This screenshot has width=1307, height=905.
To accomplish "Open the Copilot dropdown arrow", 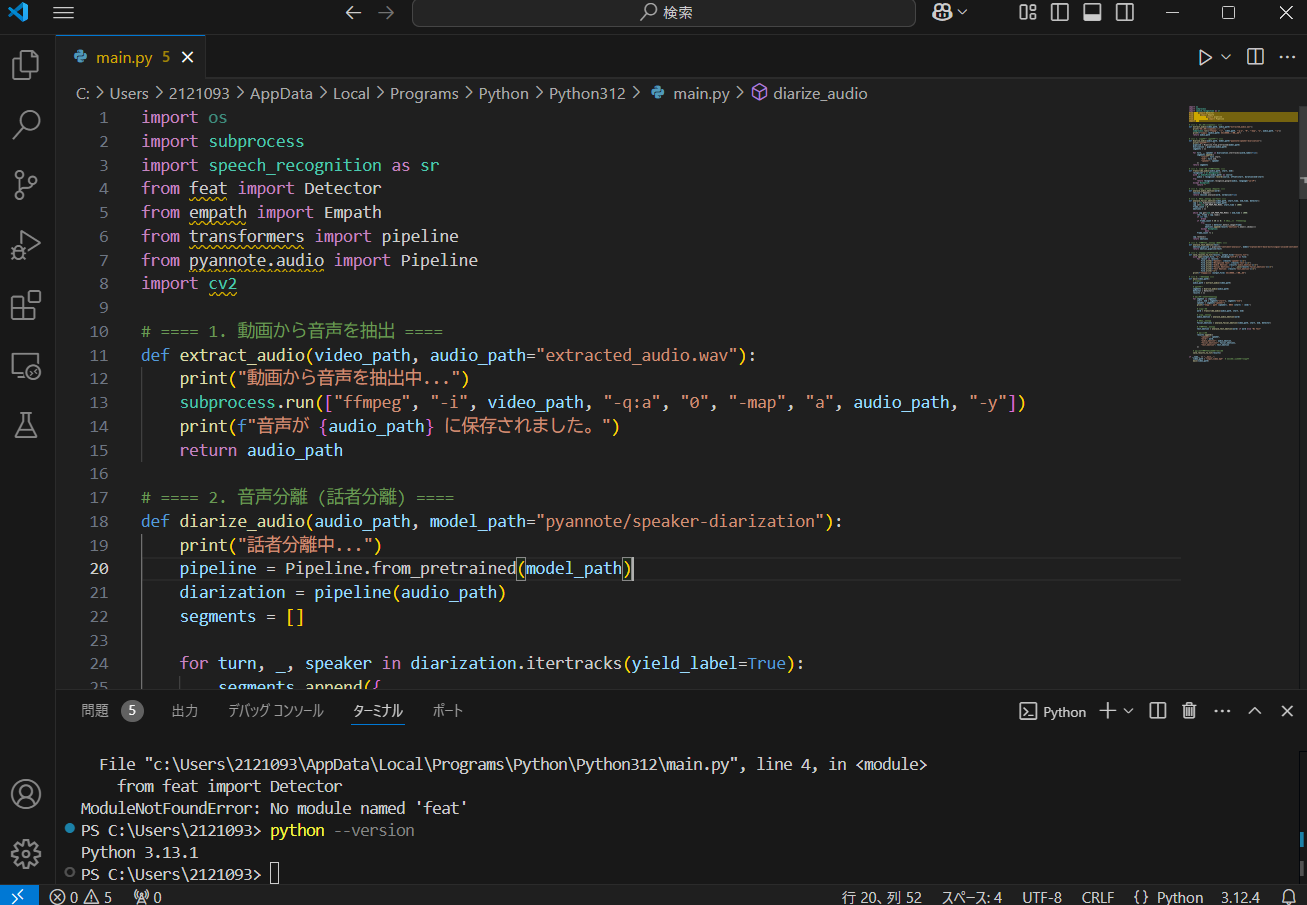I will coord(963,12).
